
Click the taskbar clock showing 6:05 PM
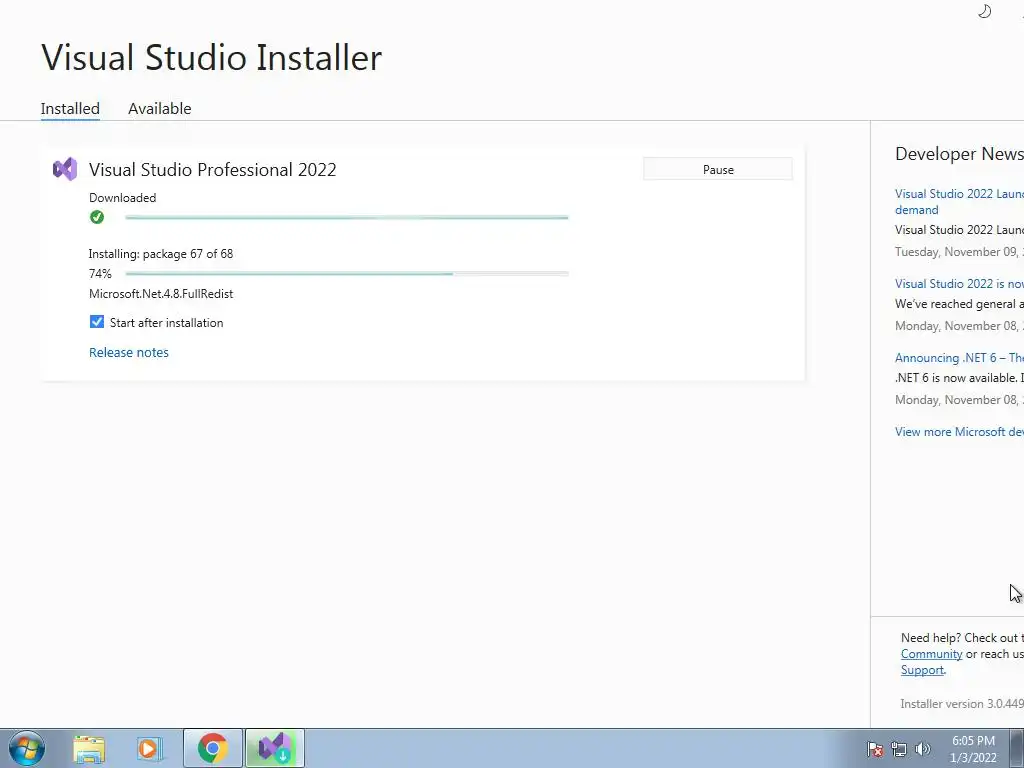[x=973, y=749]
